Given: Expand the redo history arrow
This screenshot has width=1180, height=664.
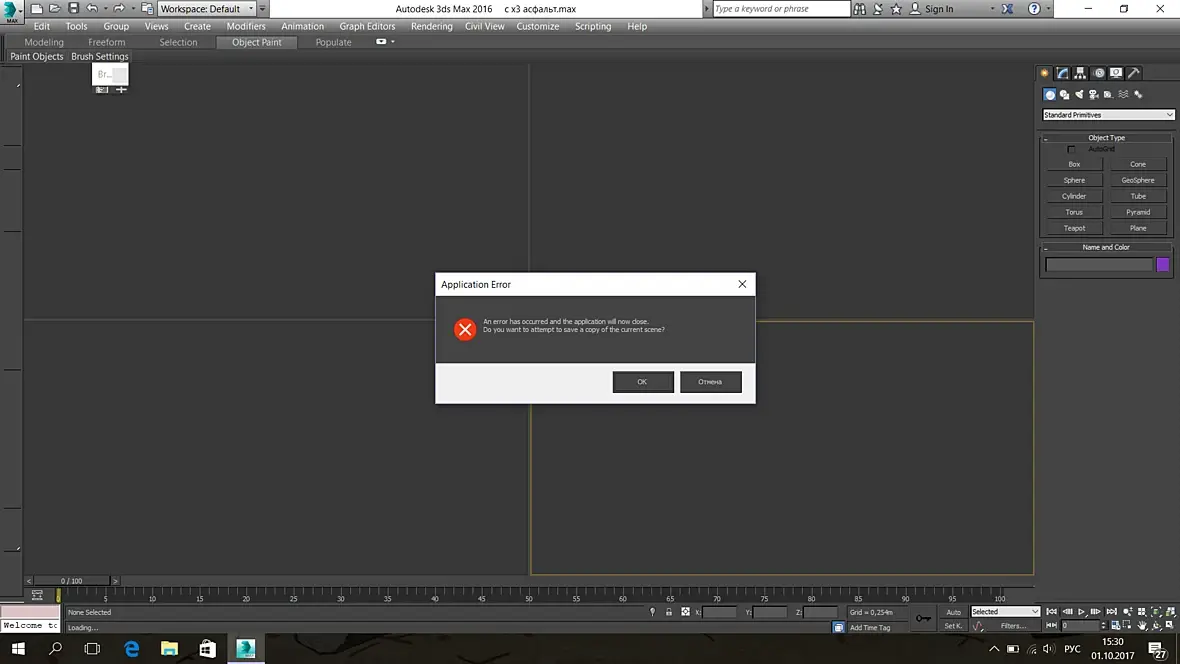Looking at the screenshot, I should tap(132, 9).
